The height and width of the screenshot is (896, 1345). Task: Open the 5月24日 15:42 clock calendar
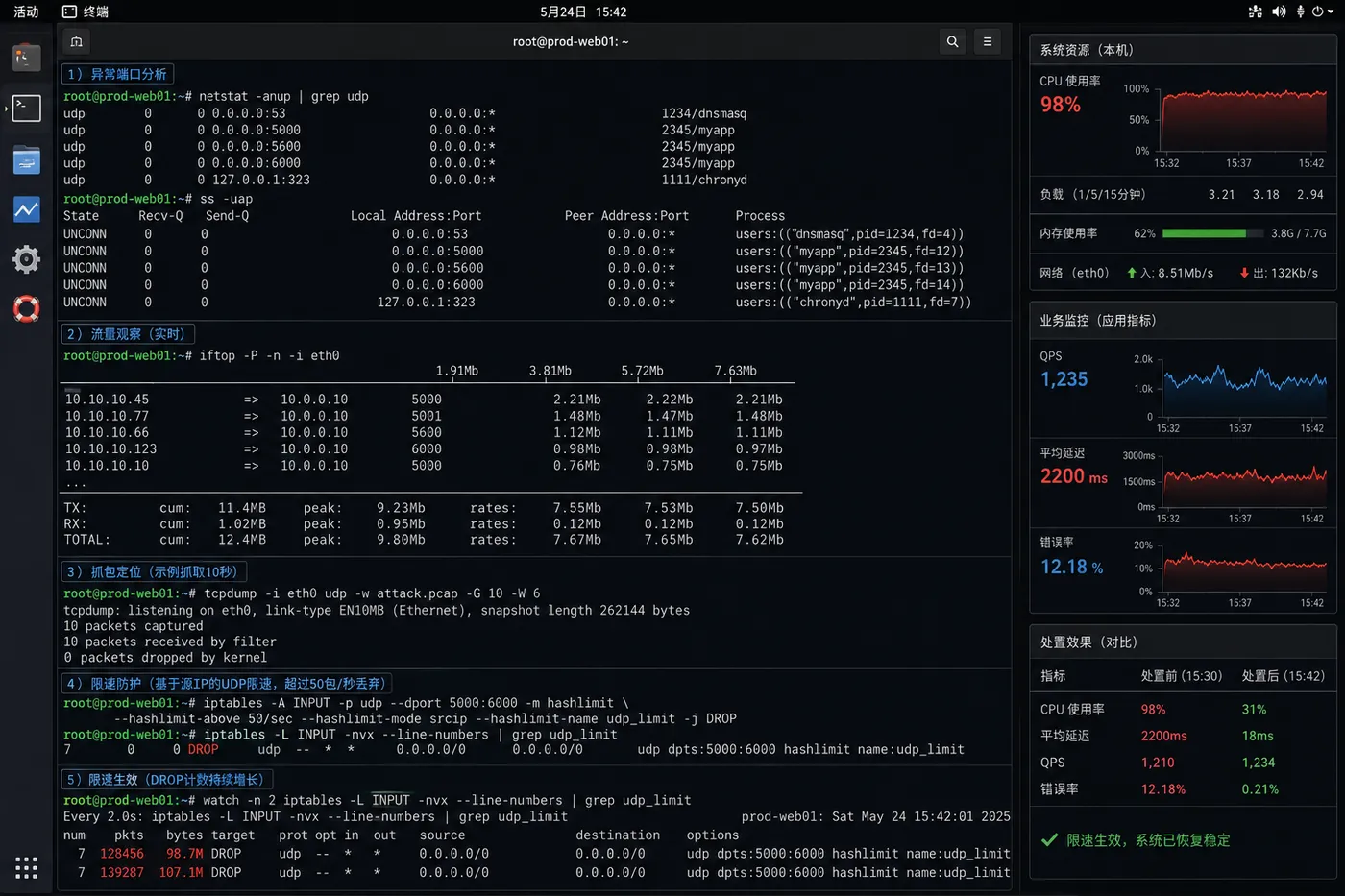(x=583, y=12)
